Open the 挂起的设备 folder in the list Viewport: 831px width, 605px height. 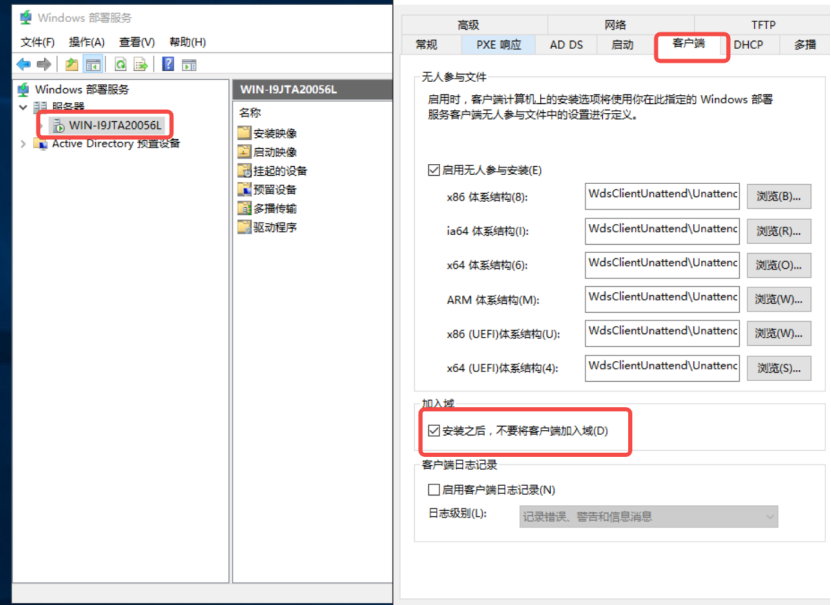(x=272, y=171)
